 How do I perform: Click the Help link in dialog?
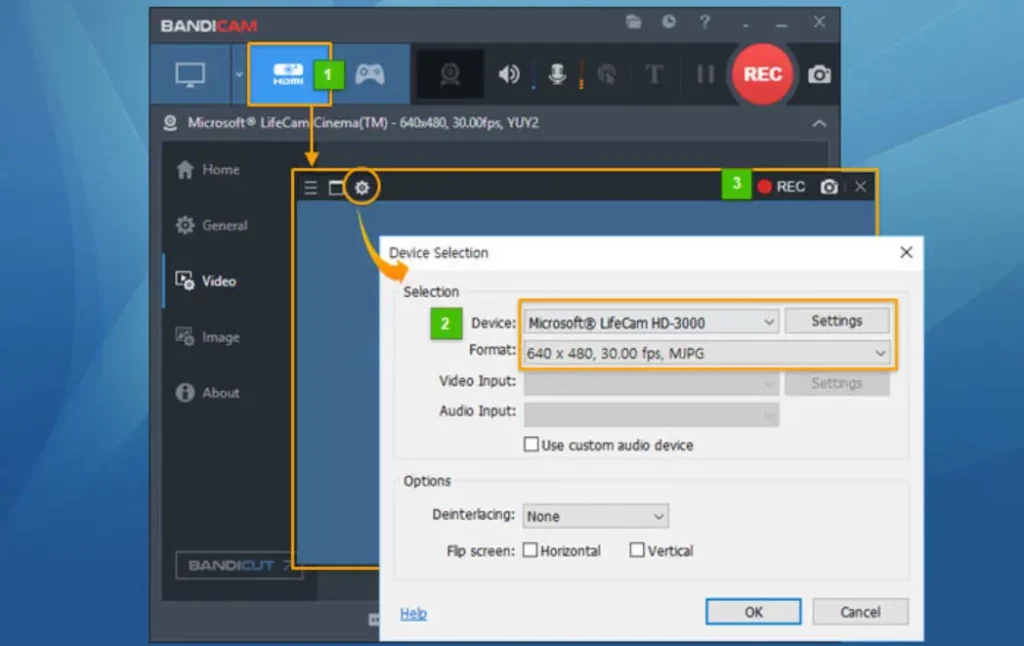(x=413, y=614)
